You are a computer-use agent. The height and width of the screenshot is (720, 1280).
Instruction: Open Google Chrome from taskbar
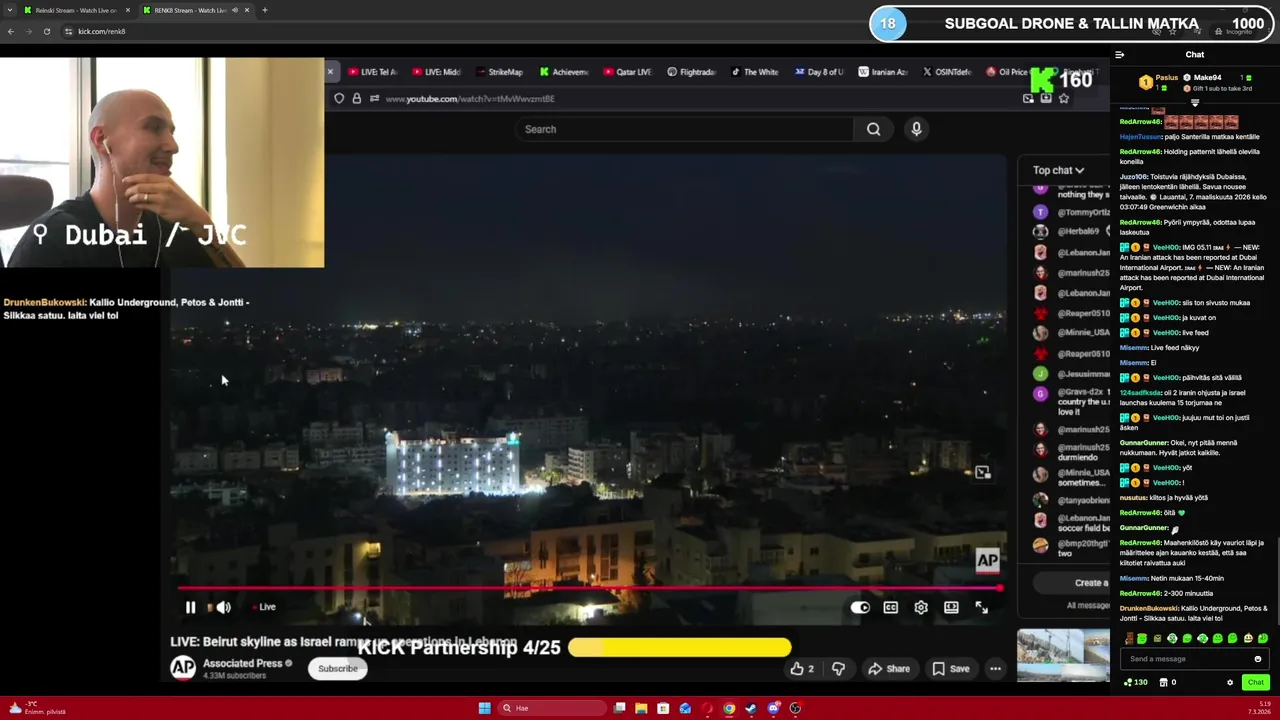(729, 708)
